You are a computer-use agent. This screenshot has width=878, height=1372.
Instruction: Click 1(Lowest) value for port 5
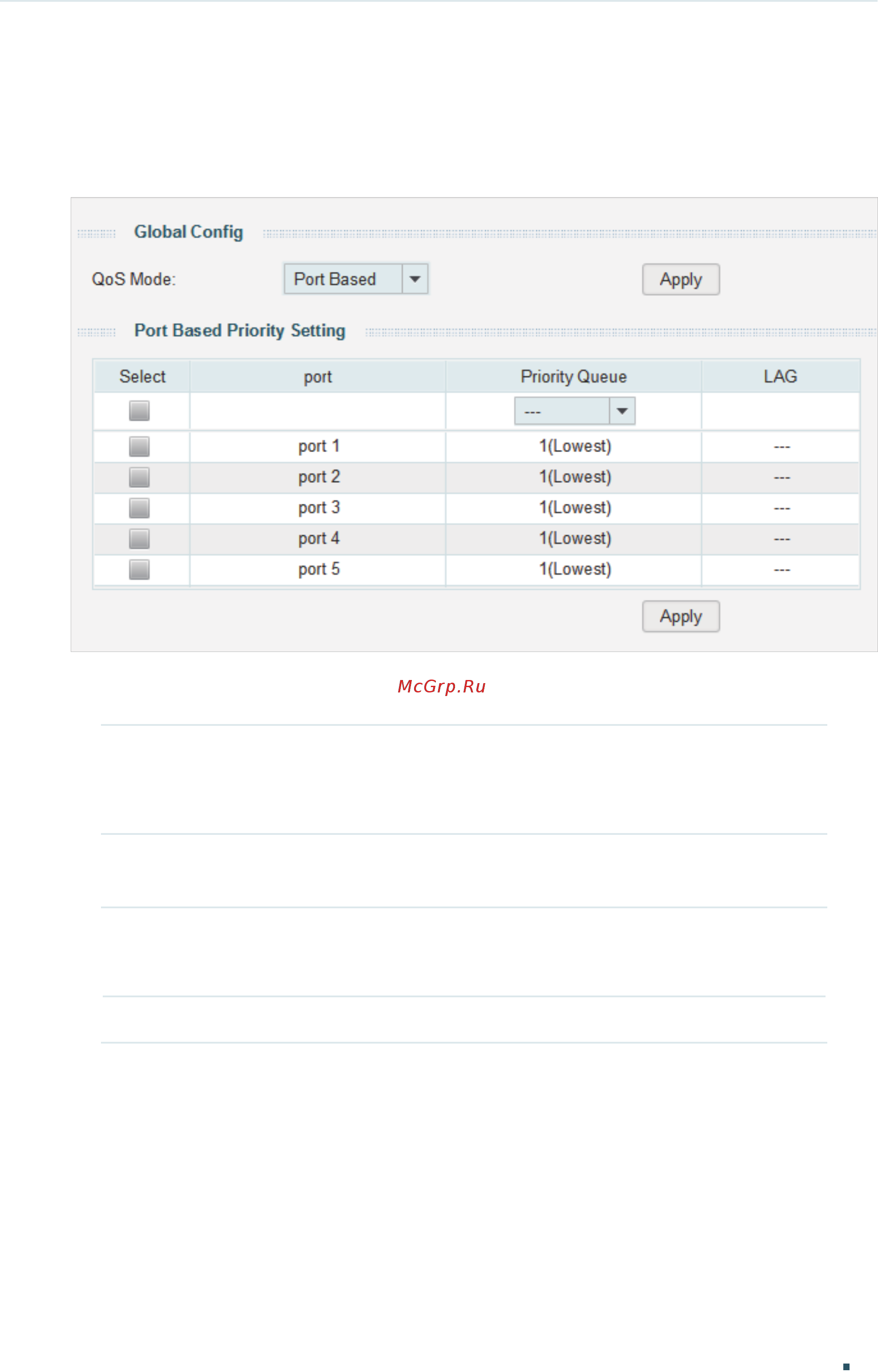pos(575,569)
